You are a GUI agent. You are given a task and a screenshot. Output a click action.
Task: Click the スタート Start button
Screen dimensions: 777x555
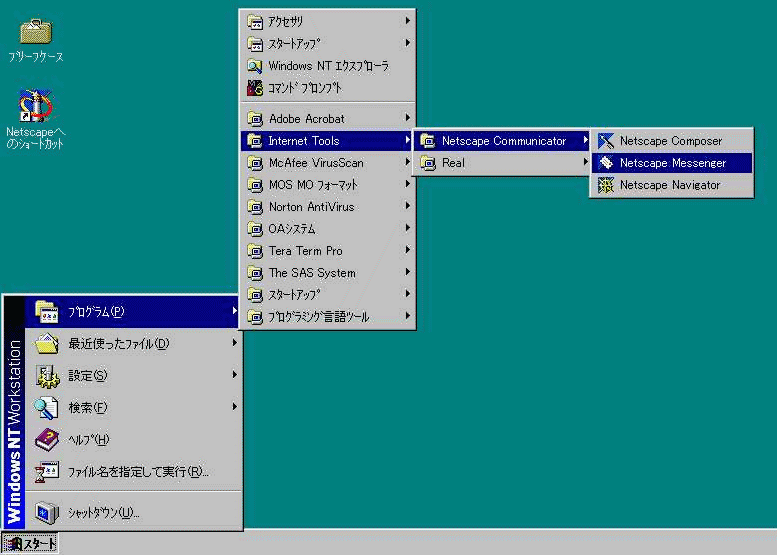click(x=30, y=544)
